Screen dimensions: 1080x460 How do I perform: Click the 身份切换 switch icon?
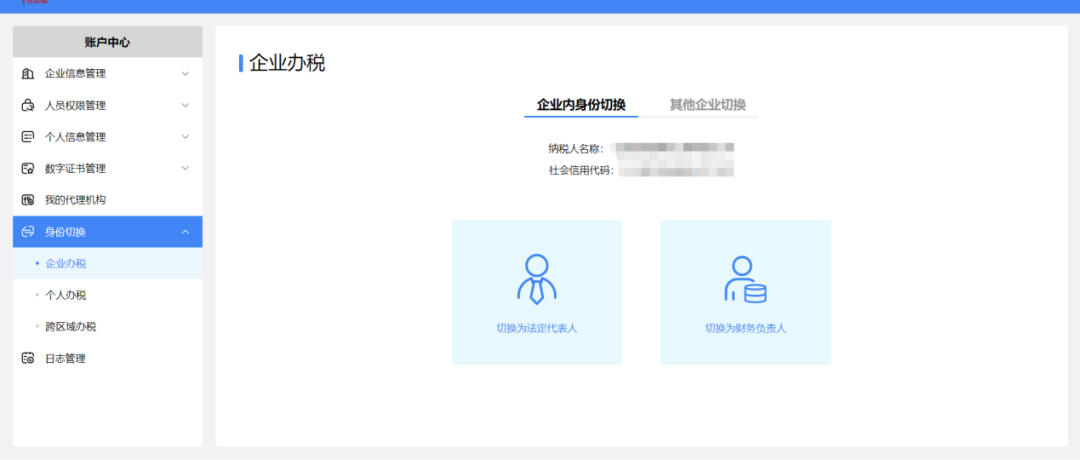pyautogui.click(x=28, y=232)
